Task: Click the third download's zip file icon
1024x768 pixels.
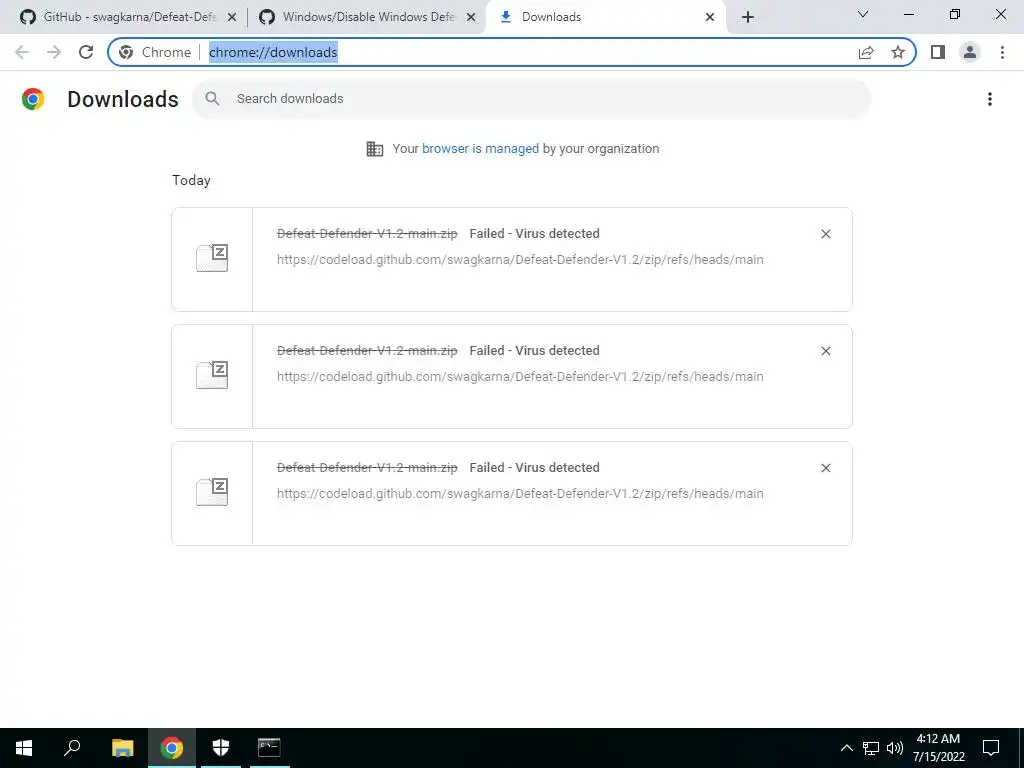Action: click(212, 492)
